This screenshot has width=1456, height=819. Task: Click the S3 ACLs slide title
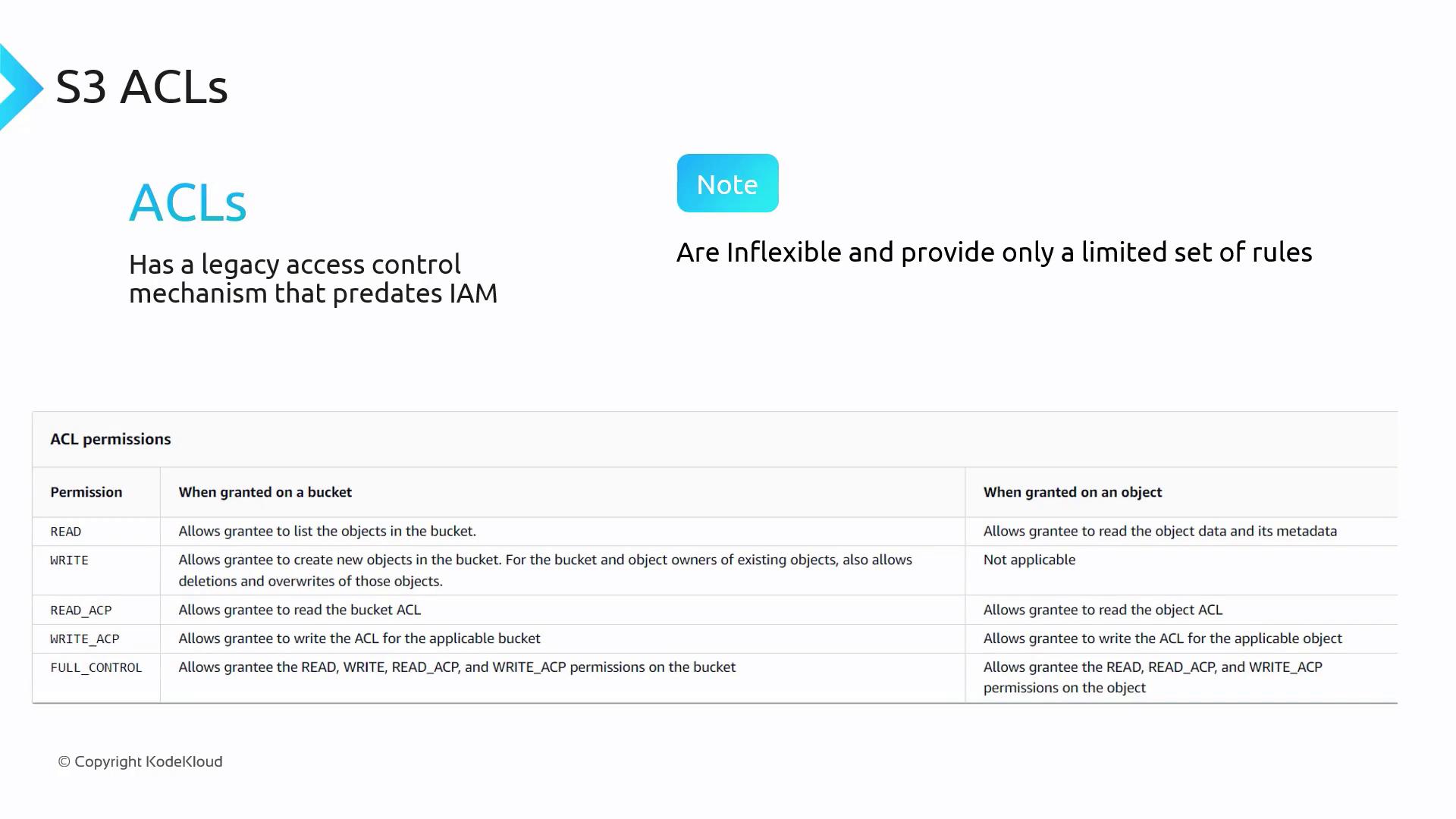[x=142, y=86]
